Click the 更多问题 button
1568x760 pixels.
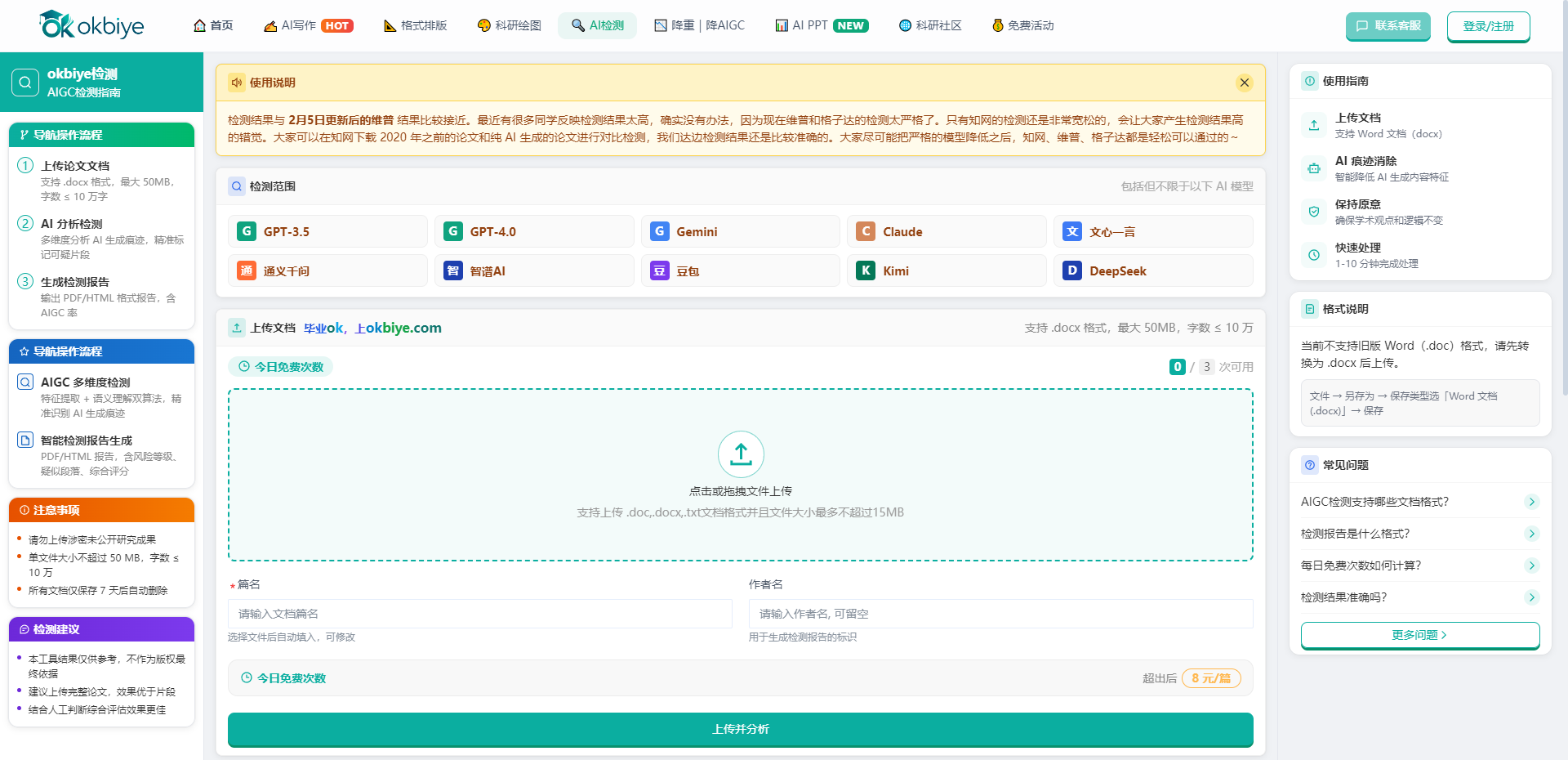click(x=1420, y=635)
